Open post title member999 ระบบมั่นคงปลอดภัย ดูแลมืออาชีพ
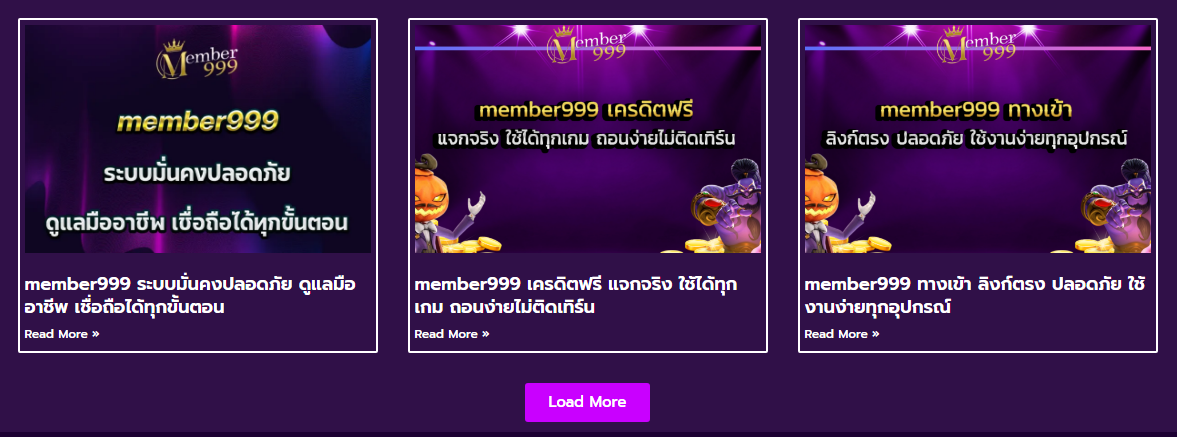 (x=191, y=296)
